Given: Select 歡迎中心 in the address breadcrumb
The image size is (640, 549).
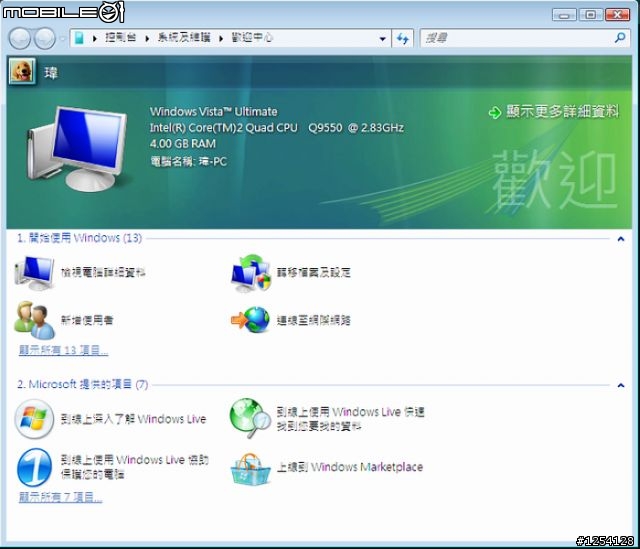Looking at the screenshot, I should (252, 38).
